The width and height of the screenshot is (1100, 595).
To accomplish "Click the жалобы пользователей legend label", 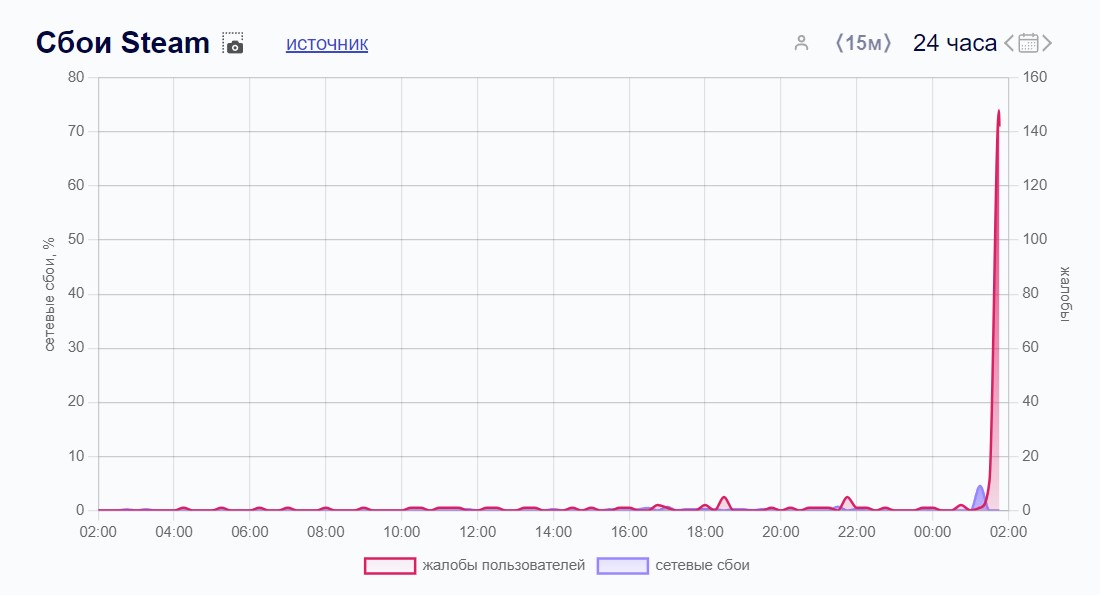I will [x=504, y=566].
